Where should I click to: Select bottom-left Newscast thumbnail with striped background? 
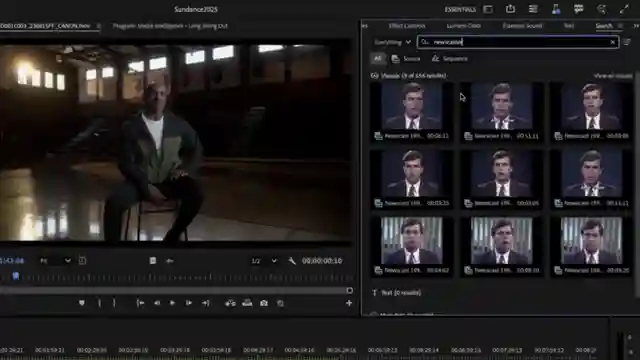(x=411, y=246)
